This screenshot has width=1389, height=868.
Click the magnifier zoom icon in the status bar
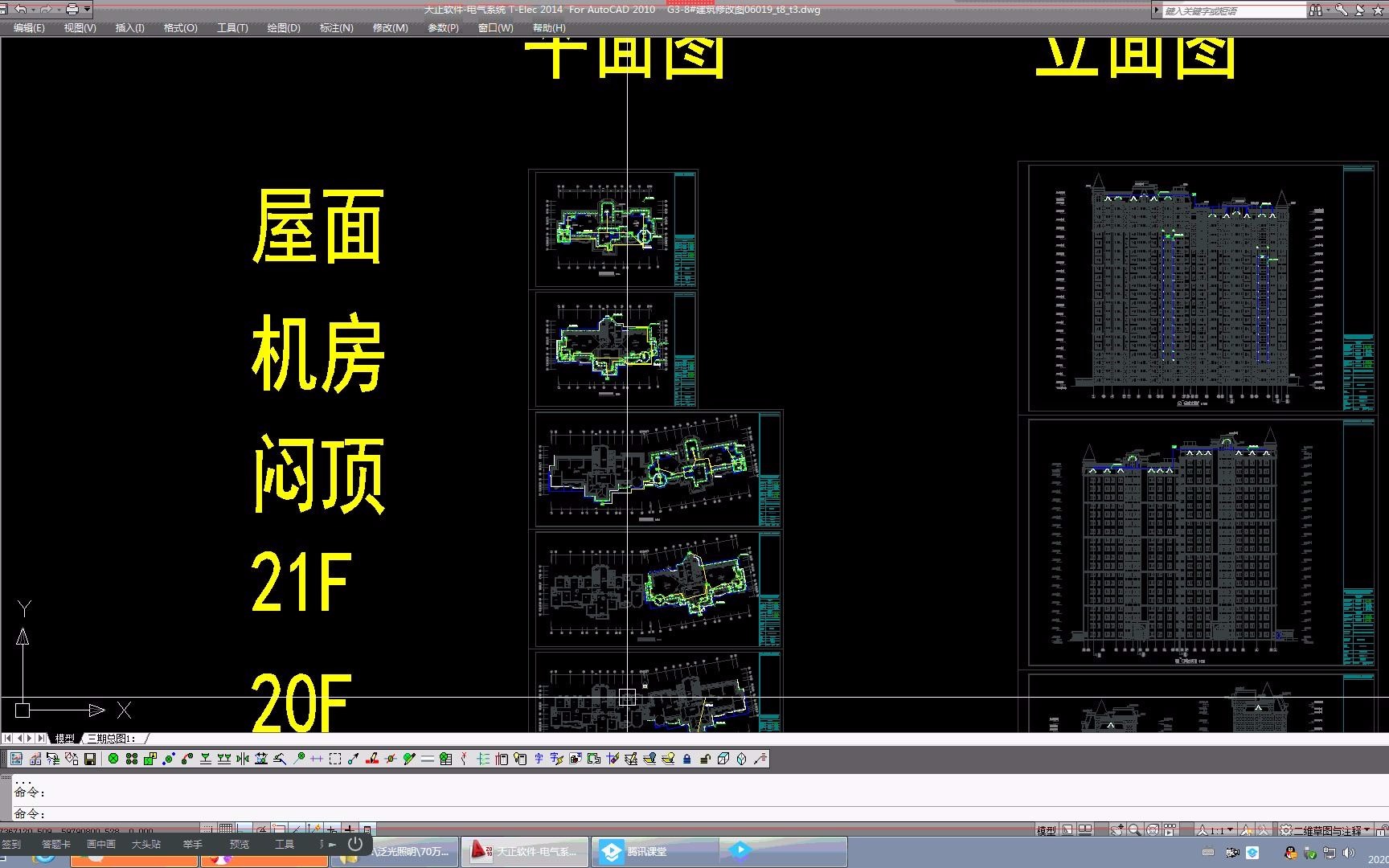1135,829
